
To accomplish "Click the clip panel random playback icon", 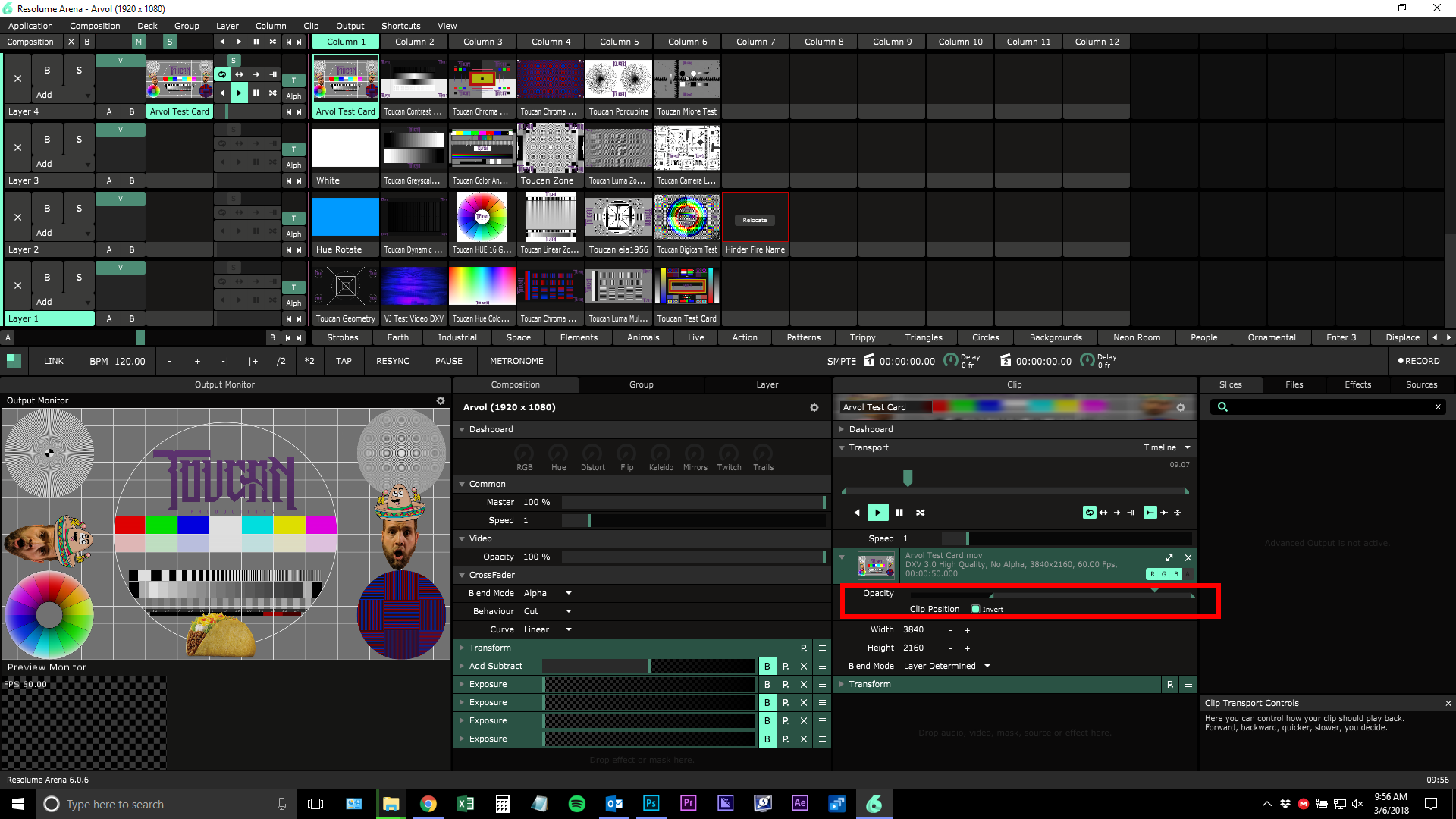I will coord(920,513).
